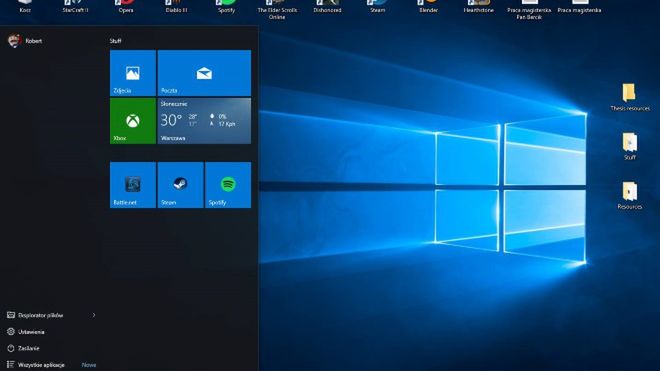Select The Elder Scrolls Online desktop shortcut
Screen dimensions: 660x371
(277, 10)
